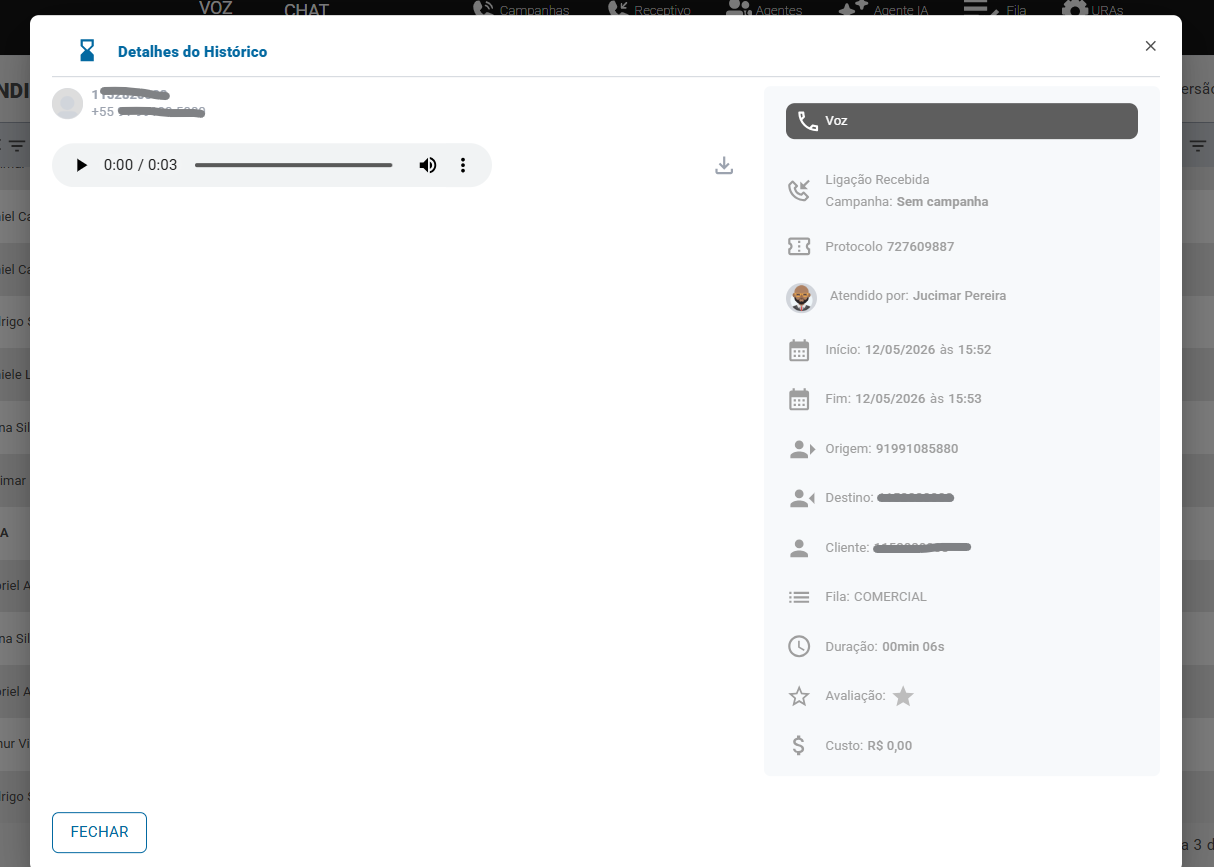Image resolution: width=1214 pixels, height=867 pixels.
Task: Click the Duração clock icon
Action: [799, 646]
